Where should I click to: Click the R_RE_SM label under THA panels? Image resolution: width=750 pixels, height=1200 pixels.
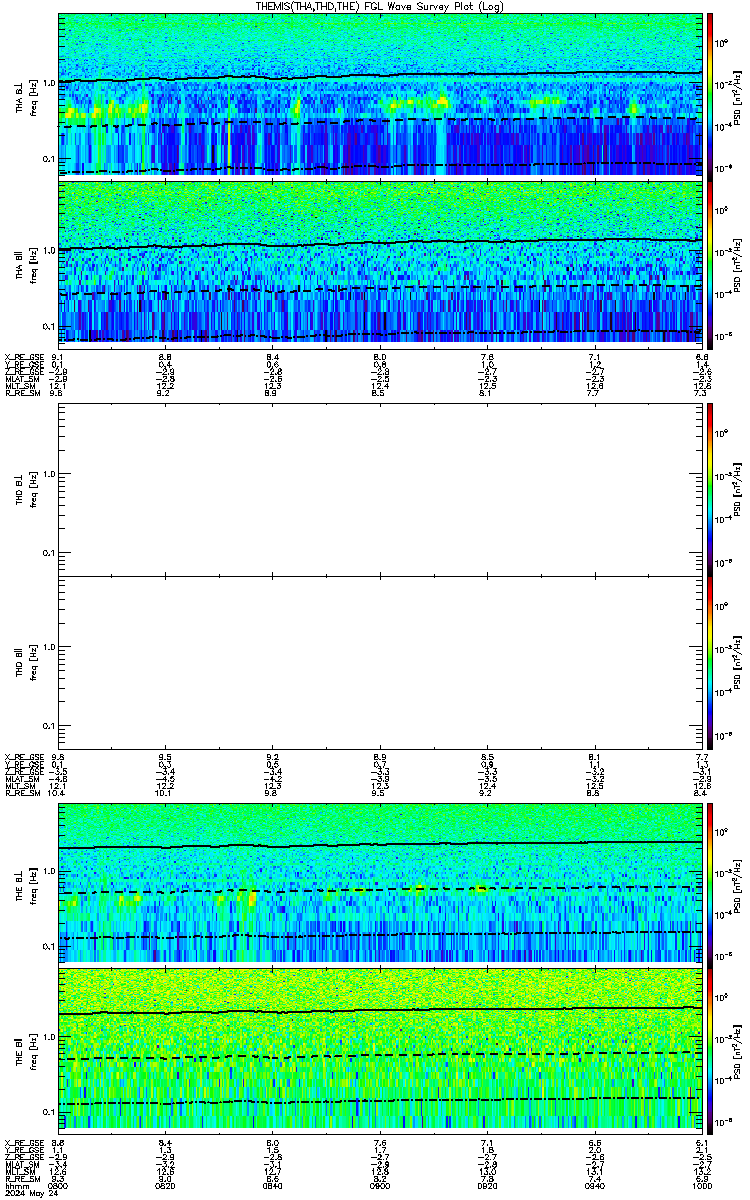[x=22, y=393]
